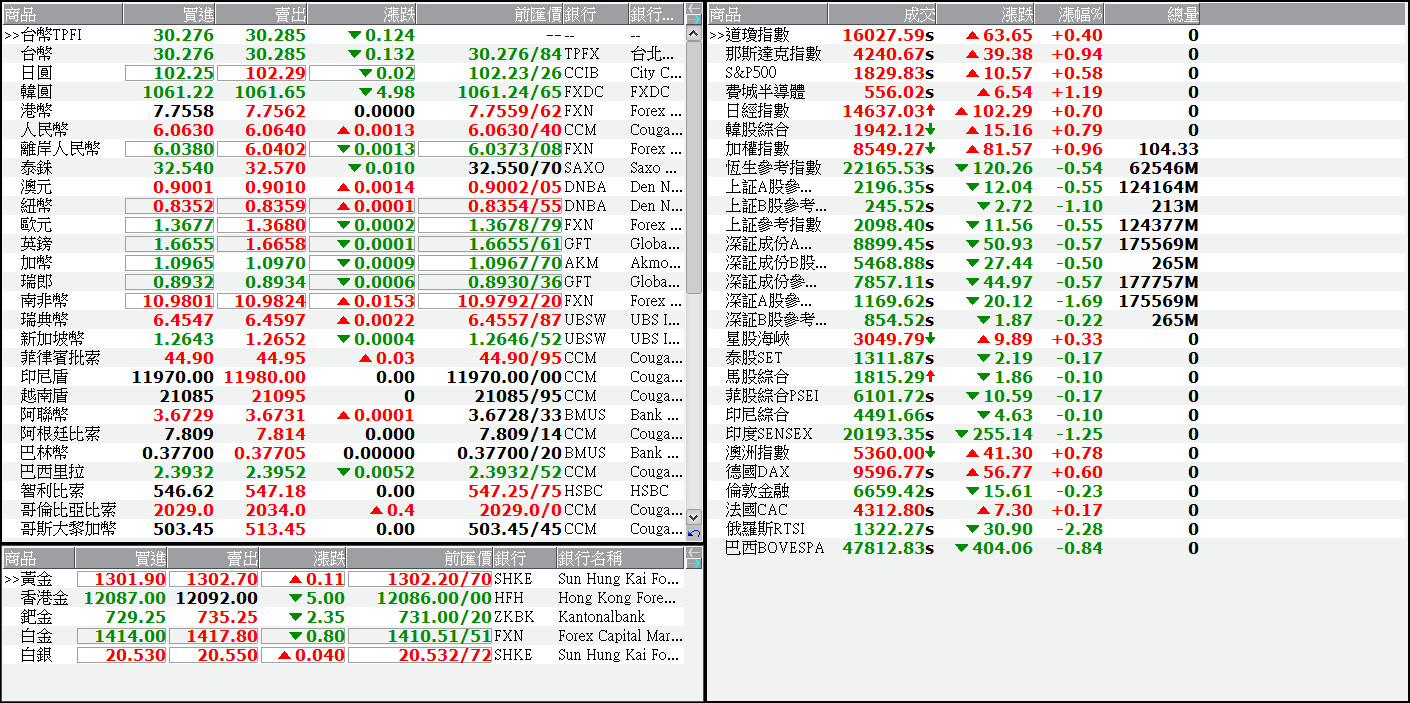The image size is (1410, 703).
Task: Click forex panel 銀行 column header
Action: [x=595, y=14]
